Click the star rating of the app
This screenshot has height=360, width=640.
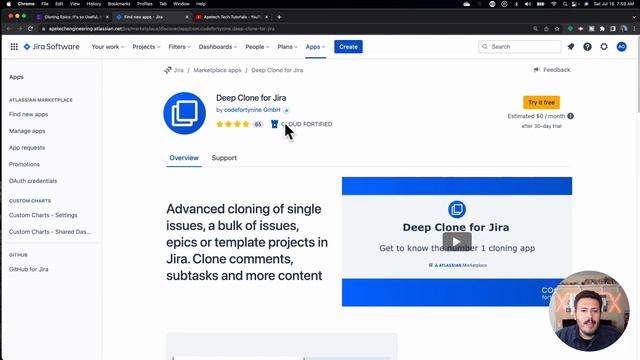tap(233, 124)
